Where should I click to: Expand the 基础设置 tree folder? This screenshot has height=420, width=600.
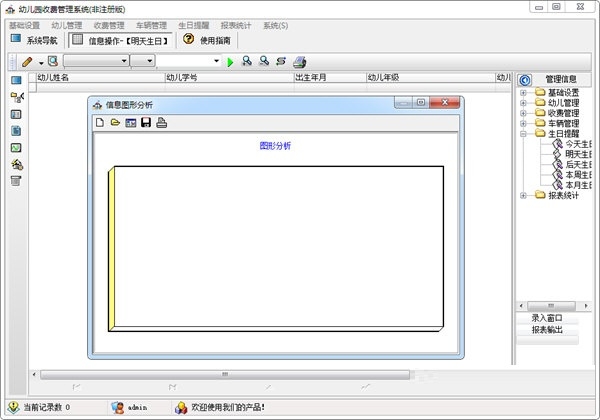tap(523, 93)
